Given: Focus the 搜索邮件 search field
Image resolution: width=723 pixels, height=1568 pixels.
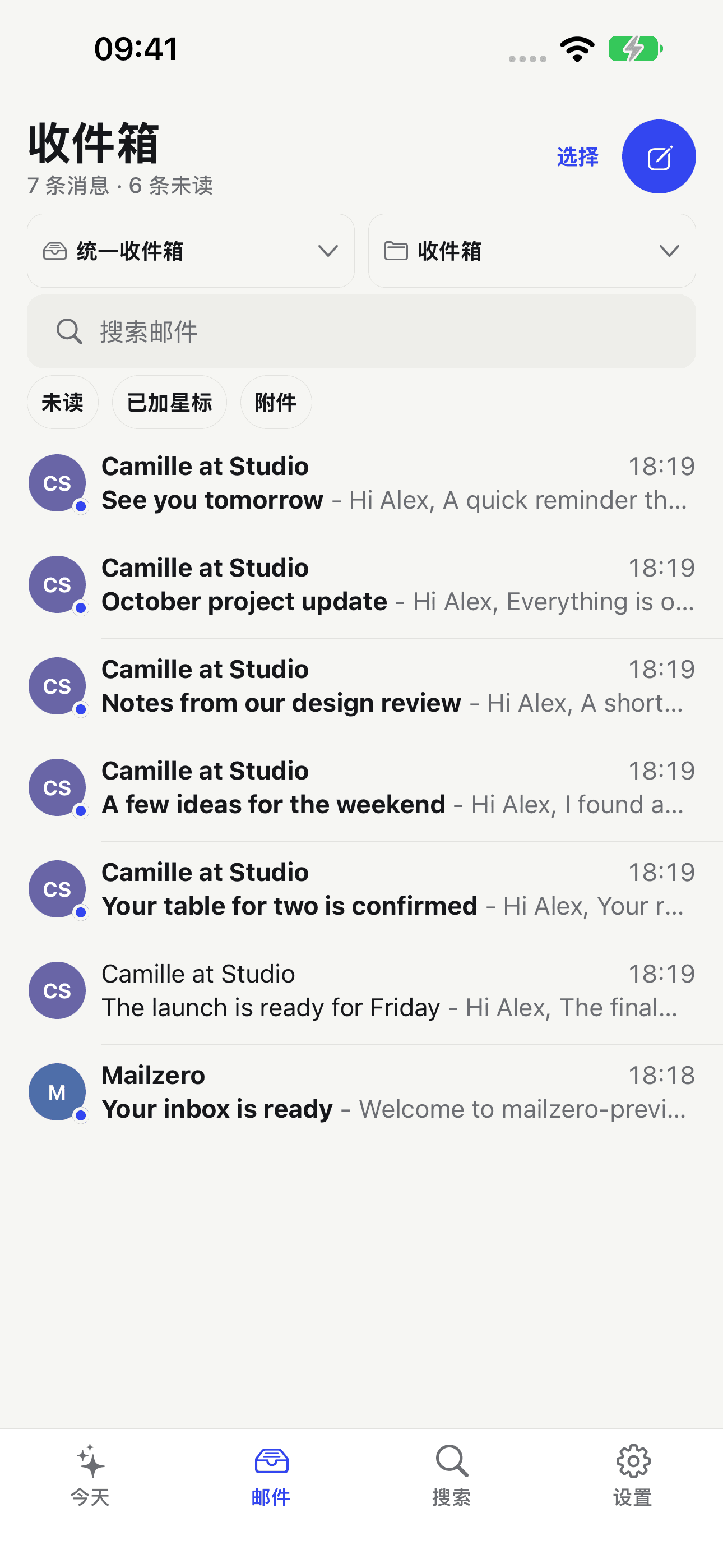Looking at the screenshot, I should click(x=361, y=332).
